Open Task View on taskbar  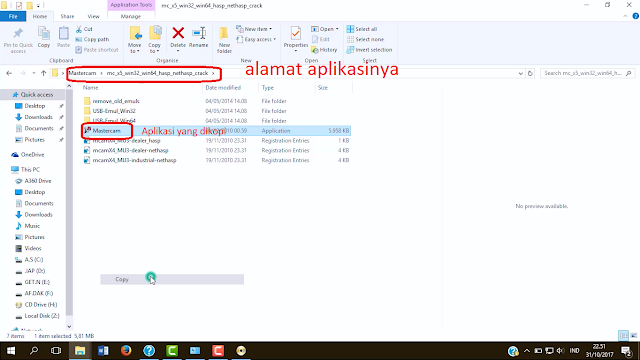[x=56, y=351]
